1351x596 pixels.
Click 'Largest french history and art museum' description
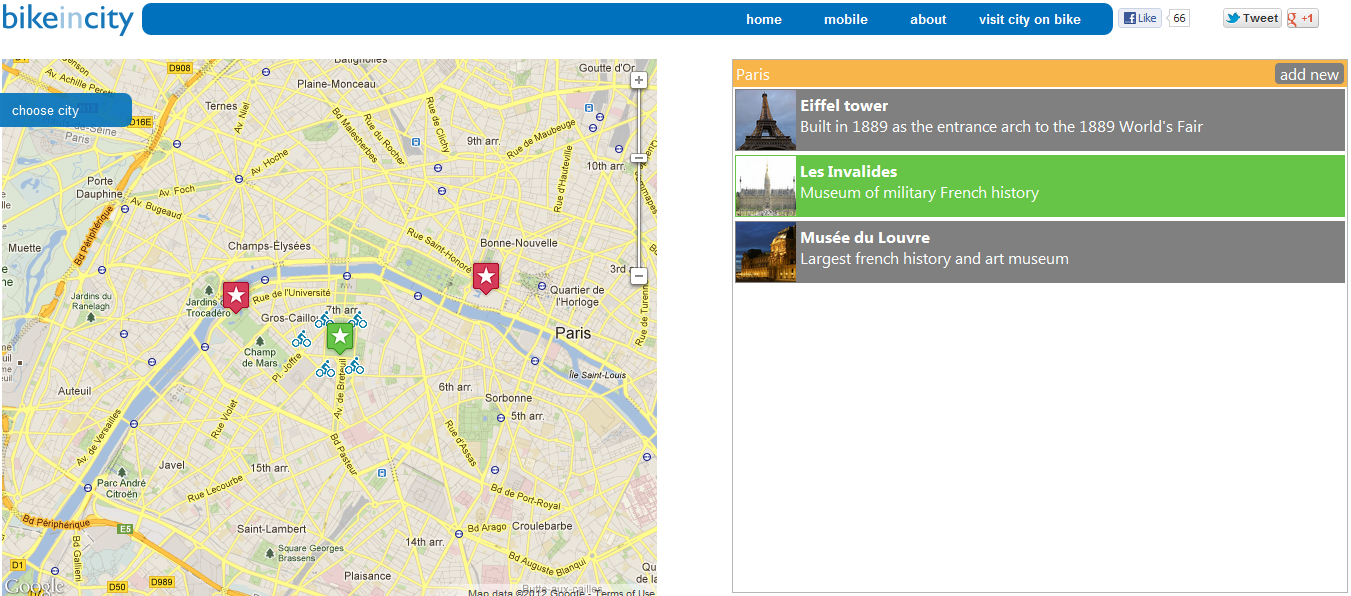[x=934, y=259]
